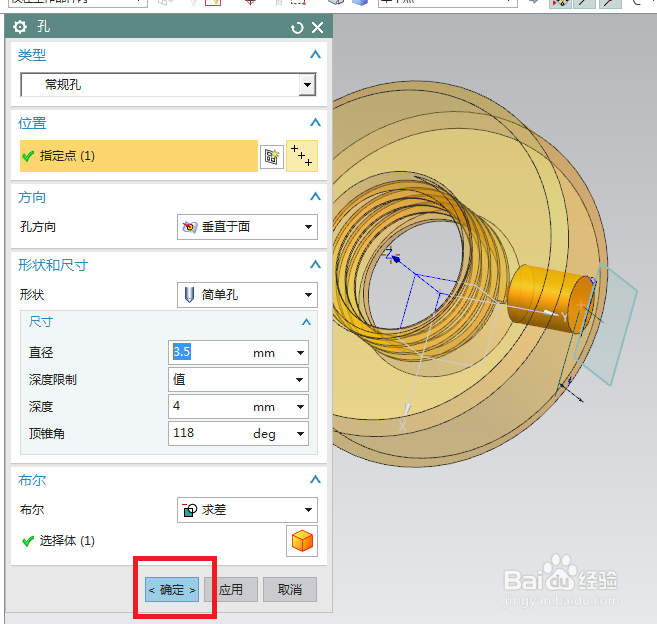Image resolution: width=657 pixels, height=624 pixels.
Task: Open the dropdown arrow next to 深度 mm
Action: 300,407
